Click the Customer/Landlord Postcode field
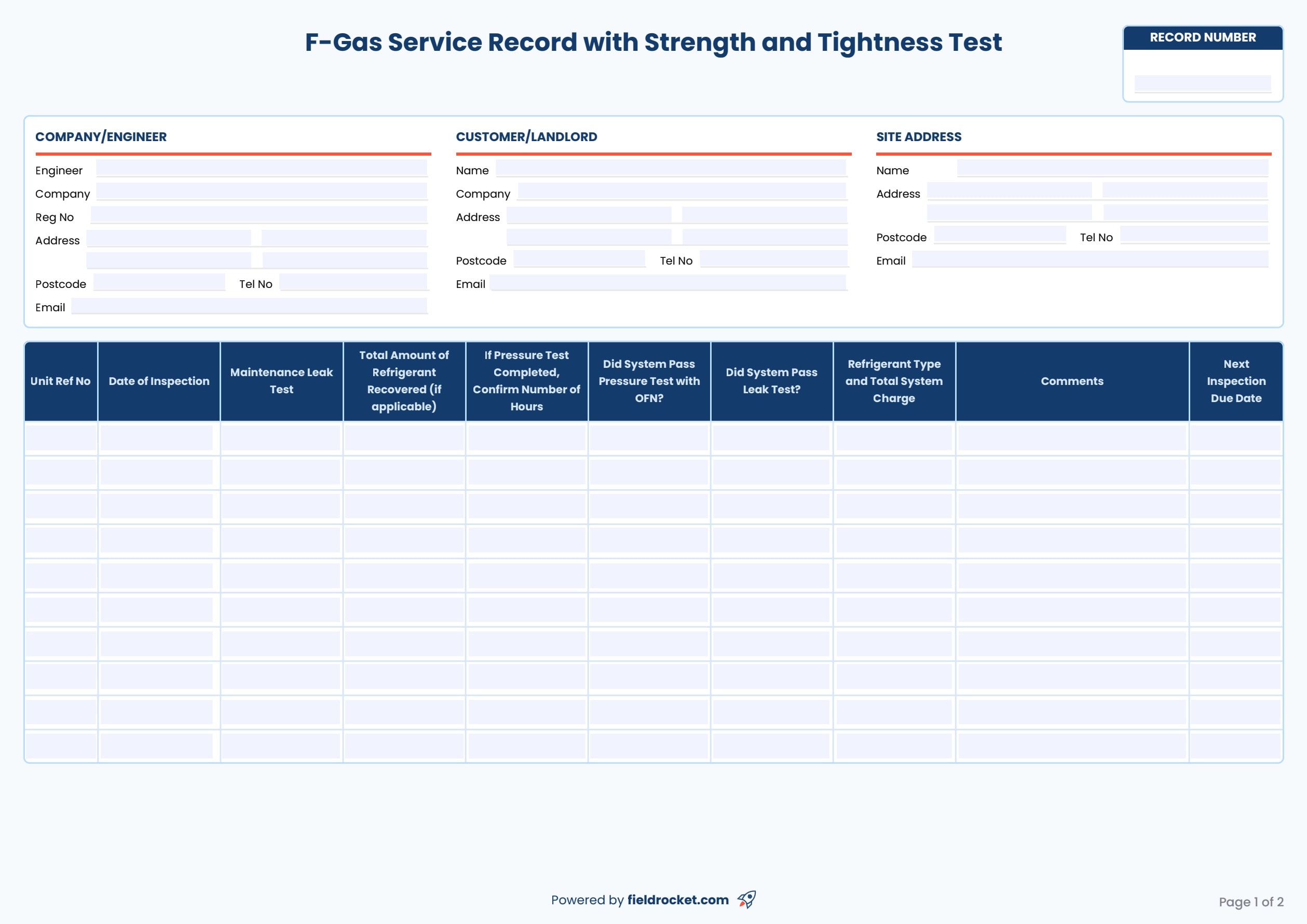 (x=579, y=259)
